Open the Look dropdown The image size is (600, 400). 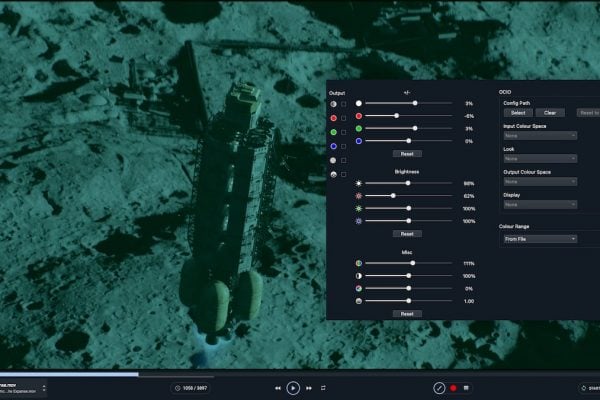[540, 158]
